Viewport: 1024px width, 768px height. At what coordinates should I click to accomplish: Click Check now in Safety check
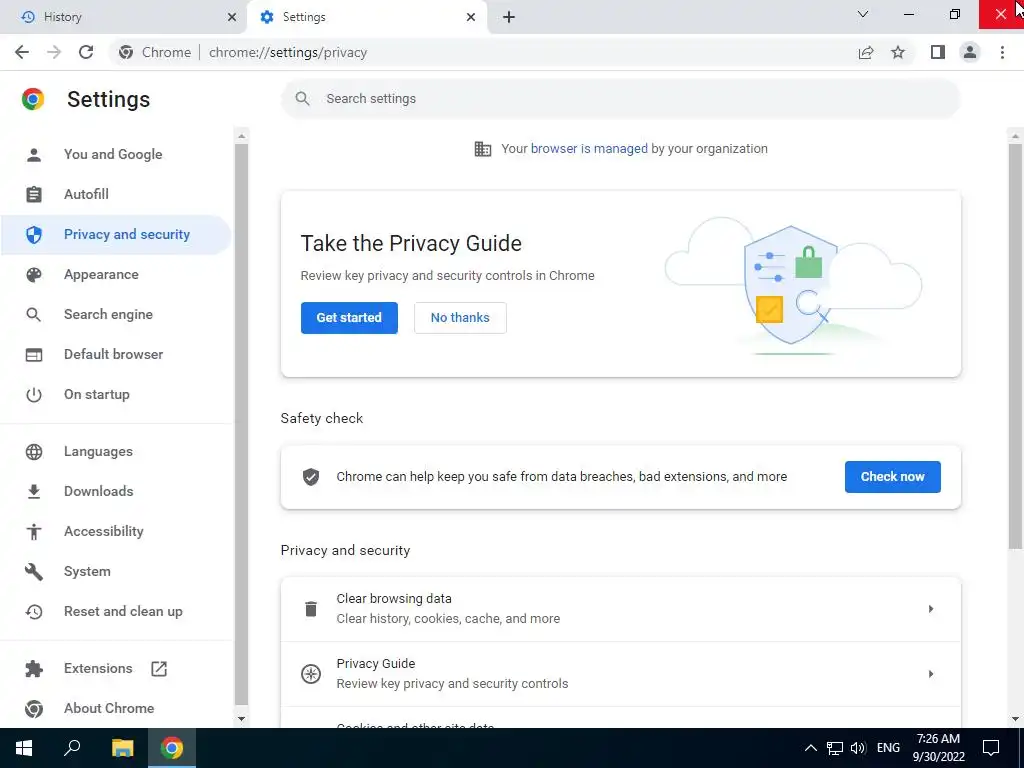893,477
